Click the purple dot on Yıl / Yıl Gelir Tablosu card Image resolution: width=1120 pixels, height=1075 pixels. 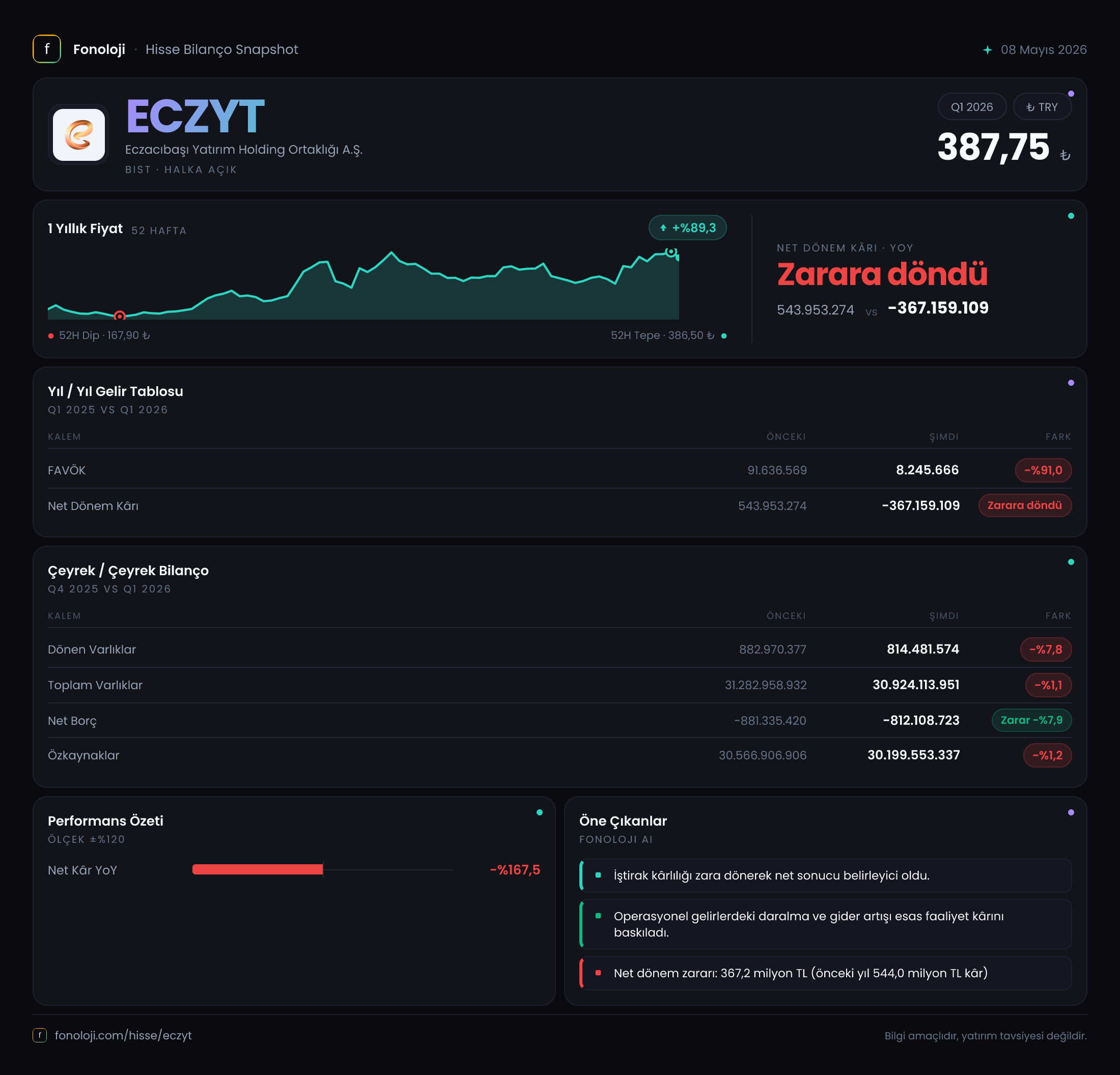pos(1071,383)
